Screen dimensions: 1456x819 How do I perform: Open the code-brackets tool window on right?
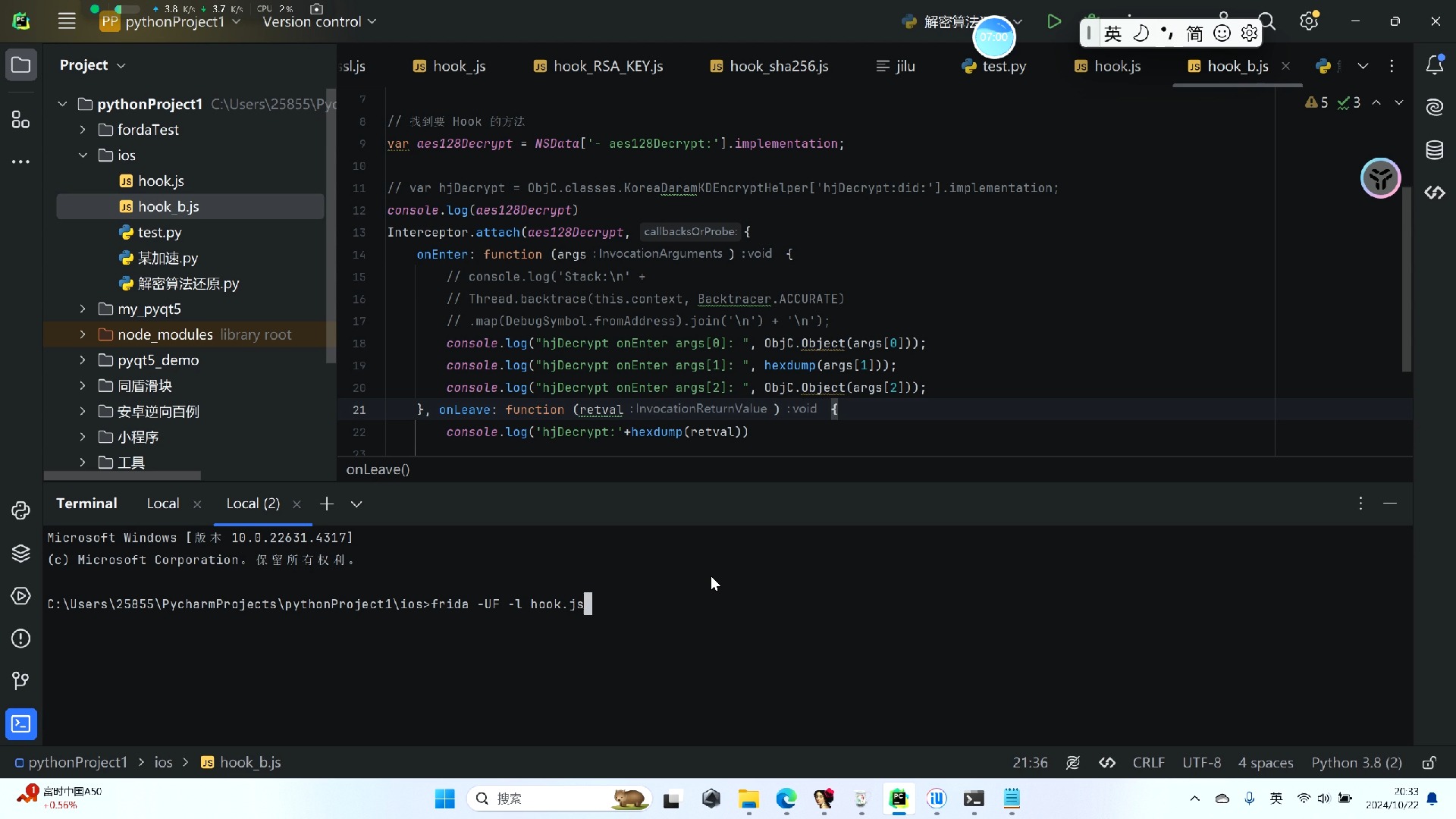[1435, 193]
